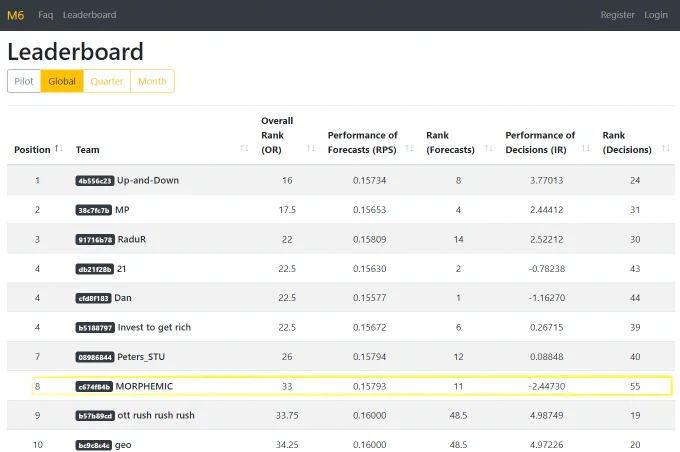Select team name RaduR
680x452 pixels.
pyautogui.click(x=132, y=239)
